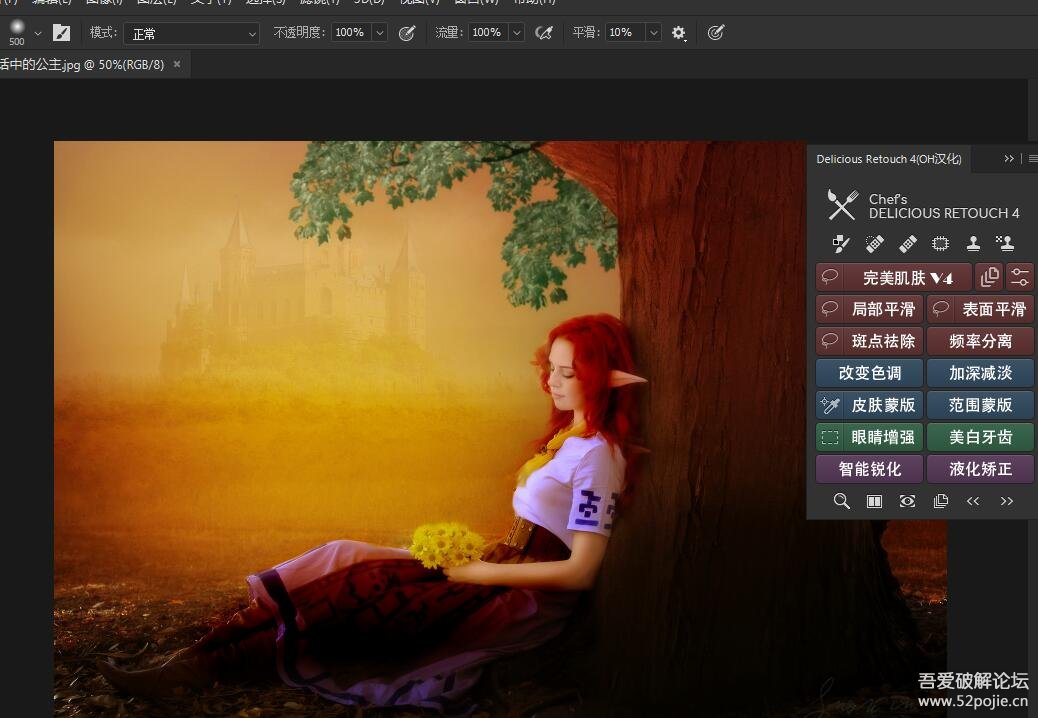1038x718 pixels.
Task: Close the 公主.jpg document tab
Action: 177,64
